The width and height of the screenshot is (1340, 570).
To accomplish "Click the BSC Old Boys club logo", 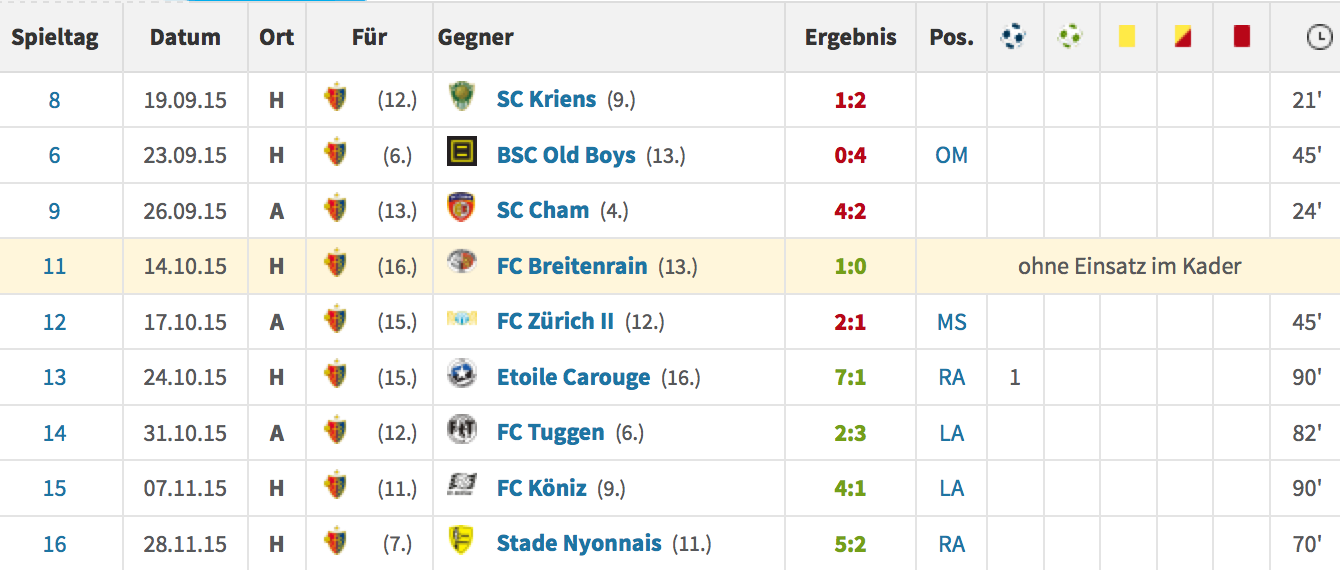I will tap(460, 153).
